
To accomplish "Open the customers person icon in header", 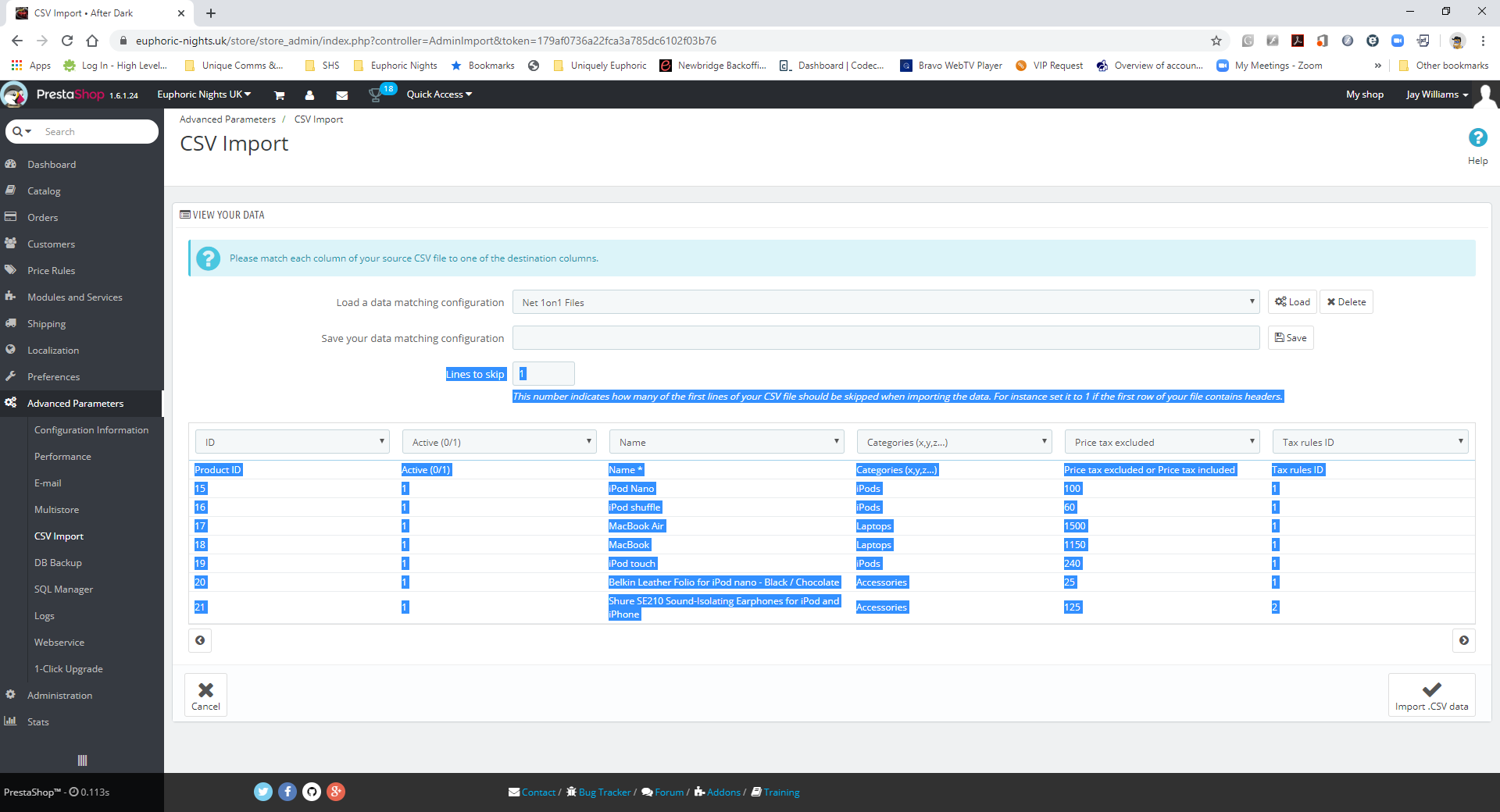I will [x=309, y=95].
